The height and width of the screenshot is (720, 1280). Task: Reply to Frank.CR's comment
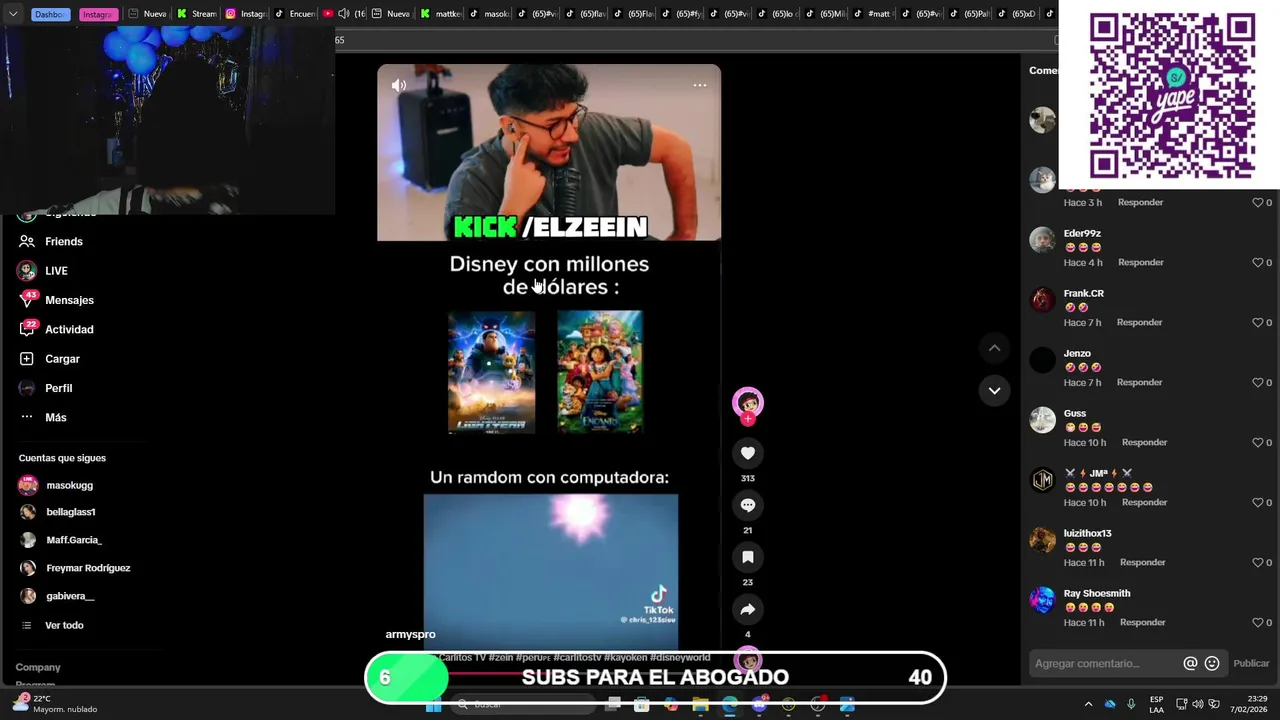coord(1139,322)
